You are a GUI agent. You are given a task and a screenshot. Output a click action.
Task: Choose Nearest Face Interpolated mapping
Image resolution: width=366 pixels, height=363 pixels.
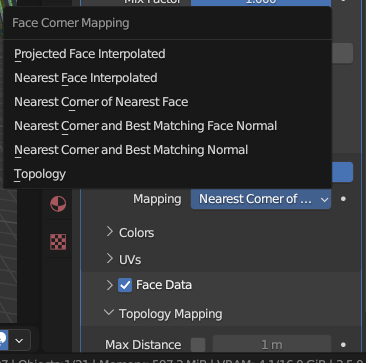[167, 78]
